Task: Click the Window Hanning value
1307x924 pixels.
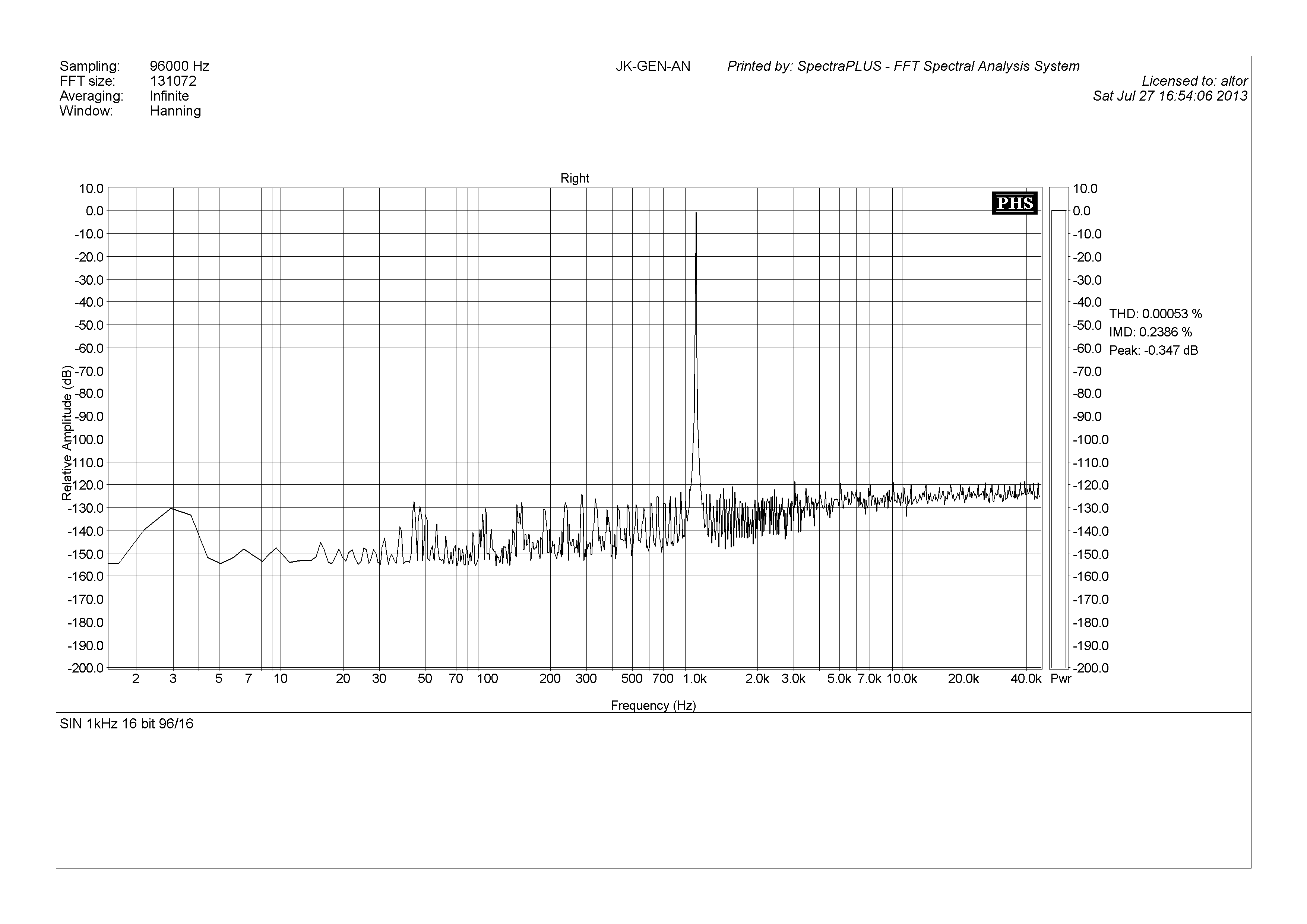Action: tap(175, 110)
